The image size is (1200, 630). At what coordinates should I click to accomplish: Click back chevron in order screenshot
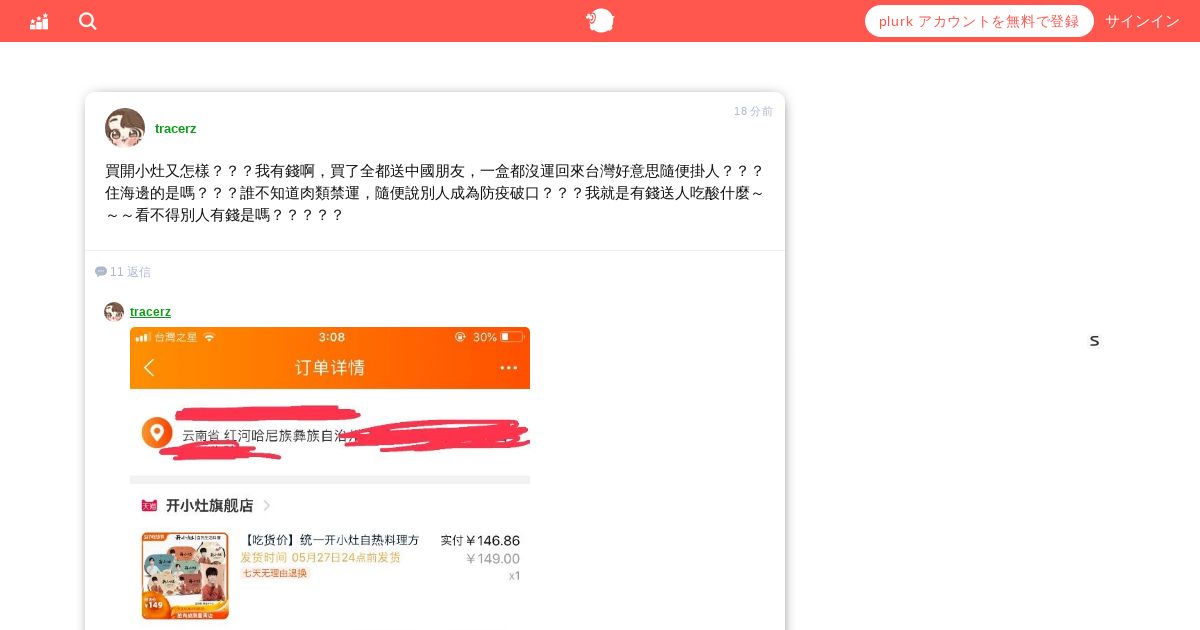[x=149, y=367]
